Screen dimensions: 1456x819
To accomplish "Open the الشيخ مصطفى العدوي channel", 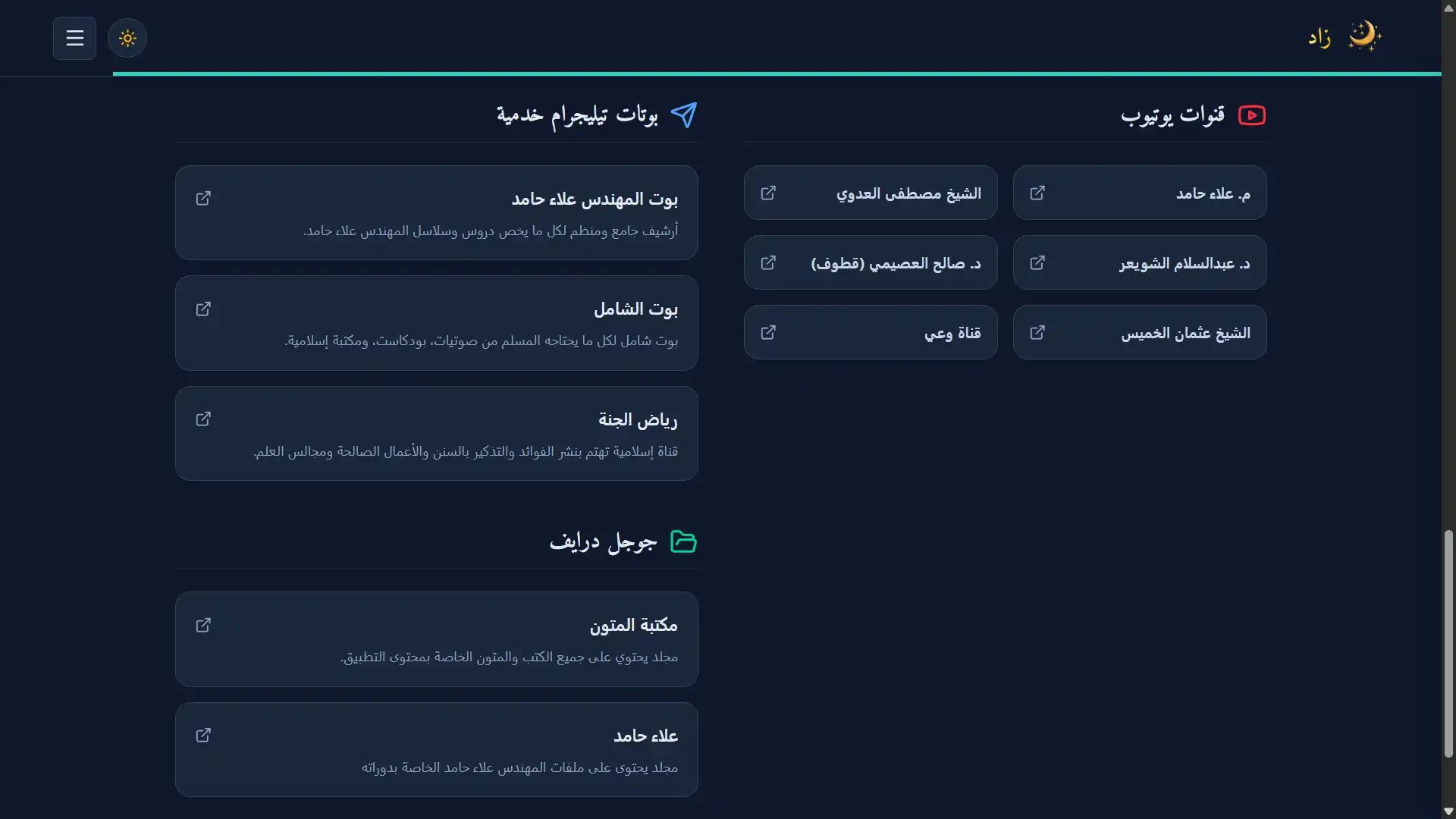I will (871, 193).
